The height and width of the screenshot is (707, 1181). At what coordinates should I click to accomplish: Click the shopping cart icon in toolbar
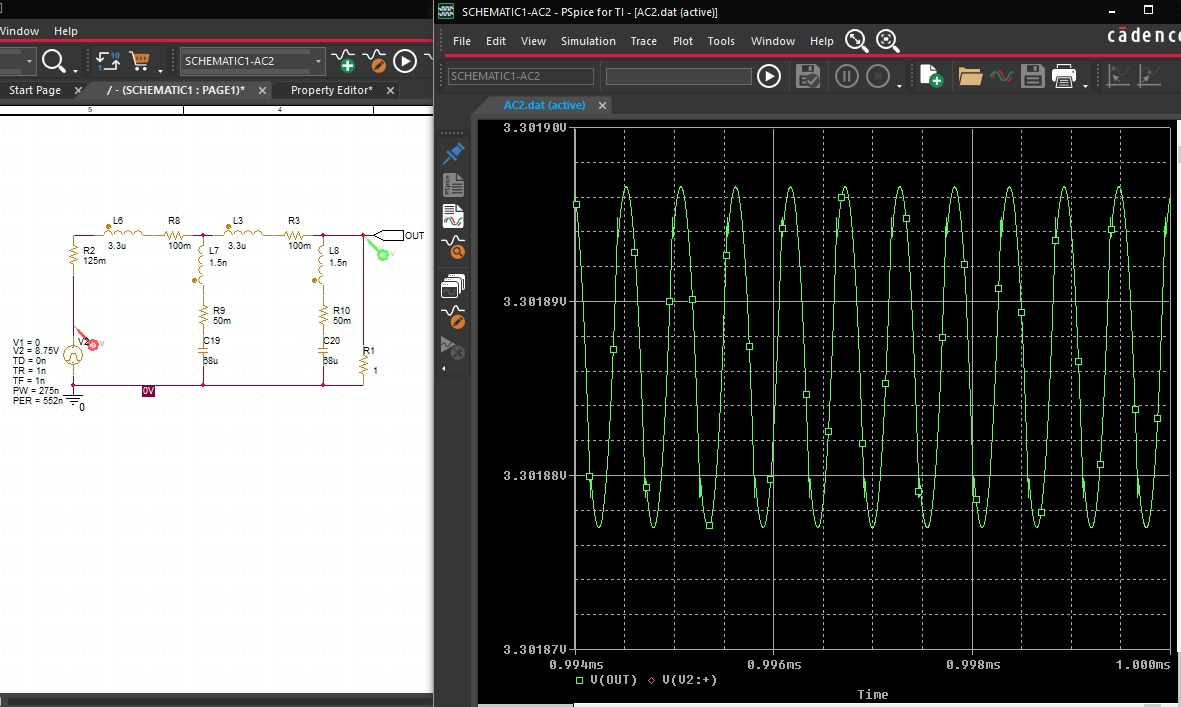pos(140,62)
